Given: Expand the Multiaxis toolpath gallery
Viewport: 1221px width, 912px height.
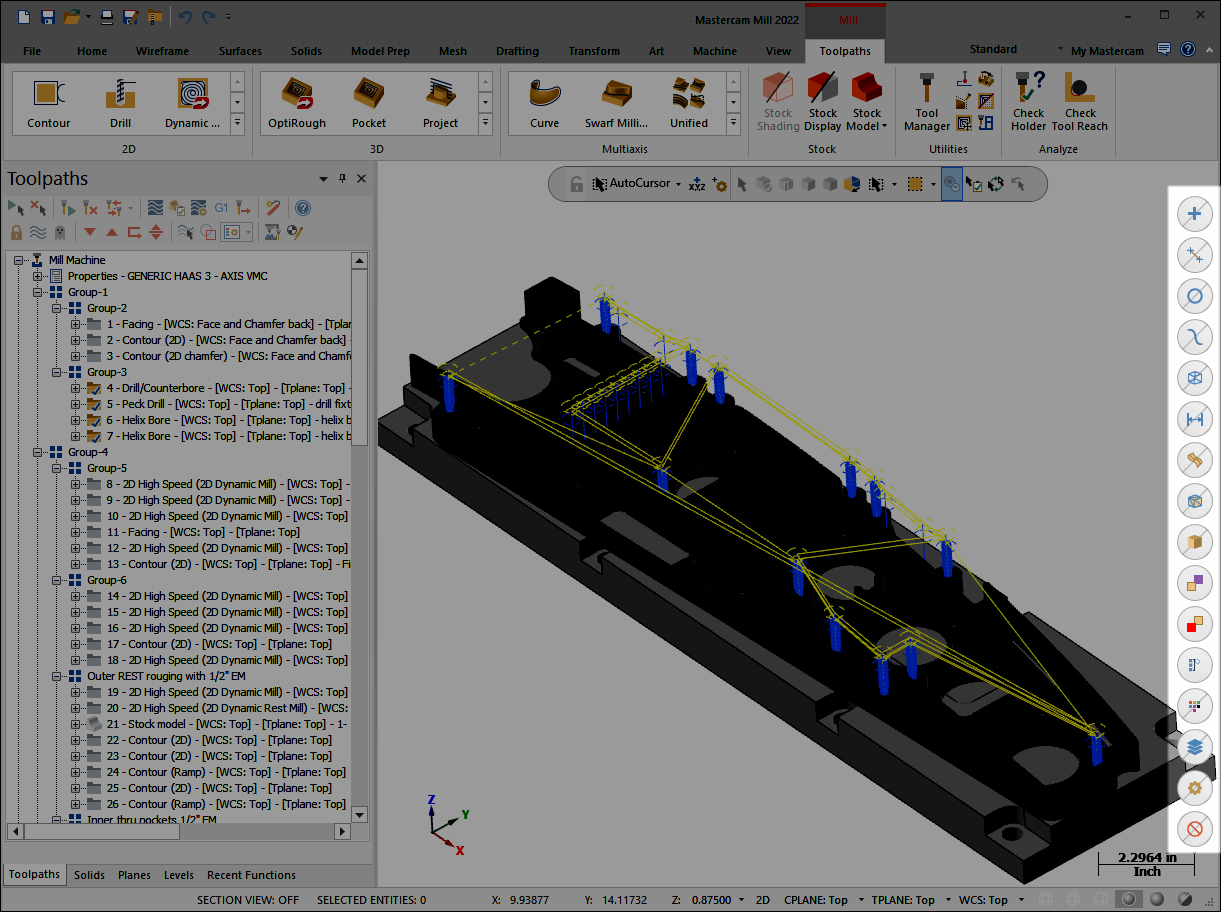Looking at the screenshot, I should [734, 124].
